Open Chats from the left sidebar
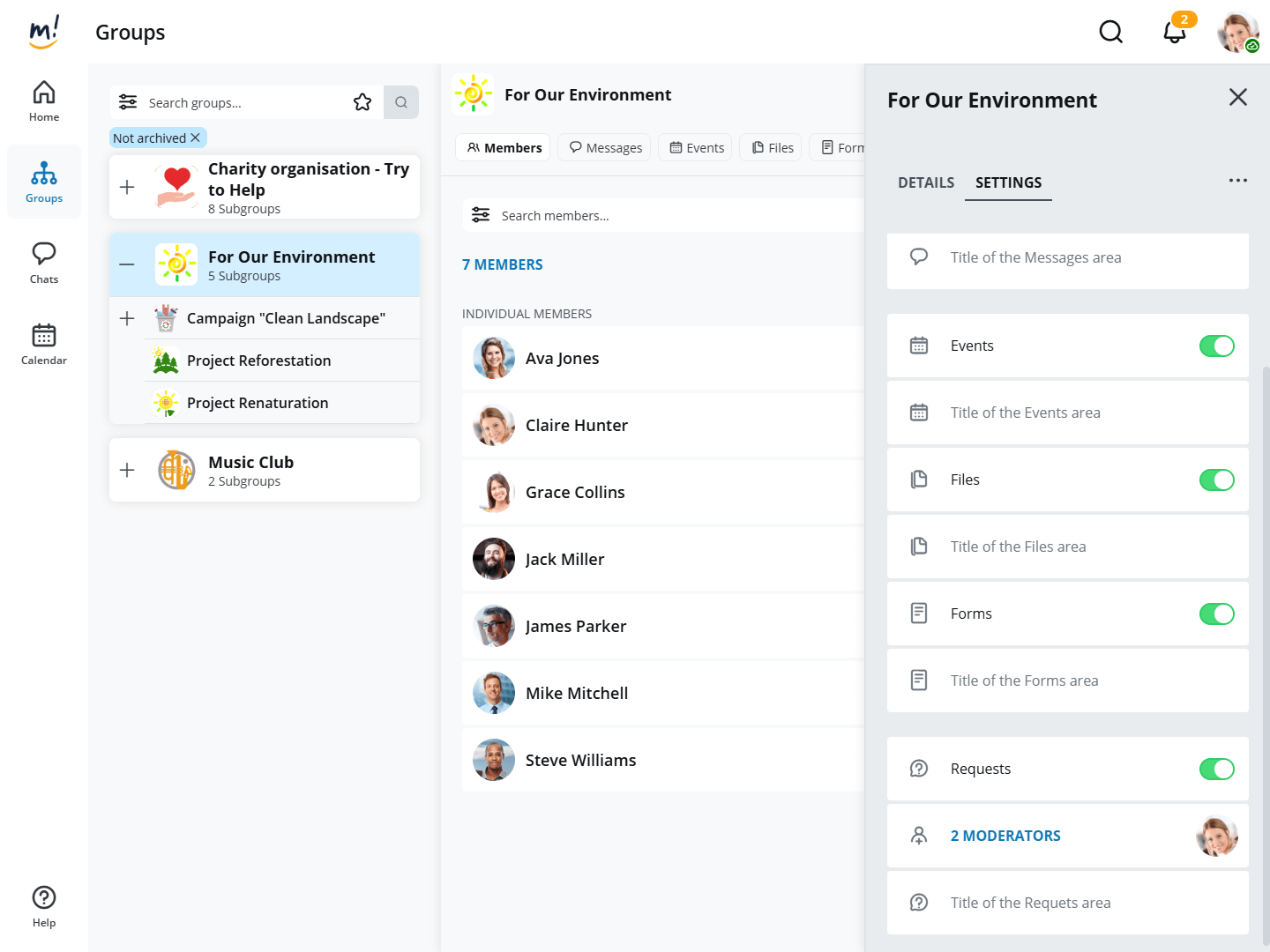Image resolution: width=1270 pixels, height=952 pixels. pos(44,263)
